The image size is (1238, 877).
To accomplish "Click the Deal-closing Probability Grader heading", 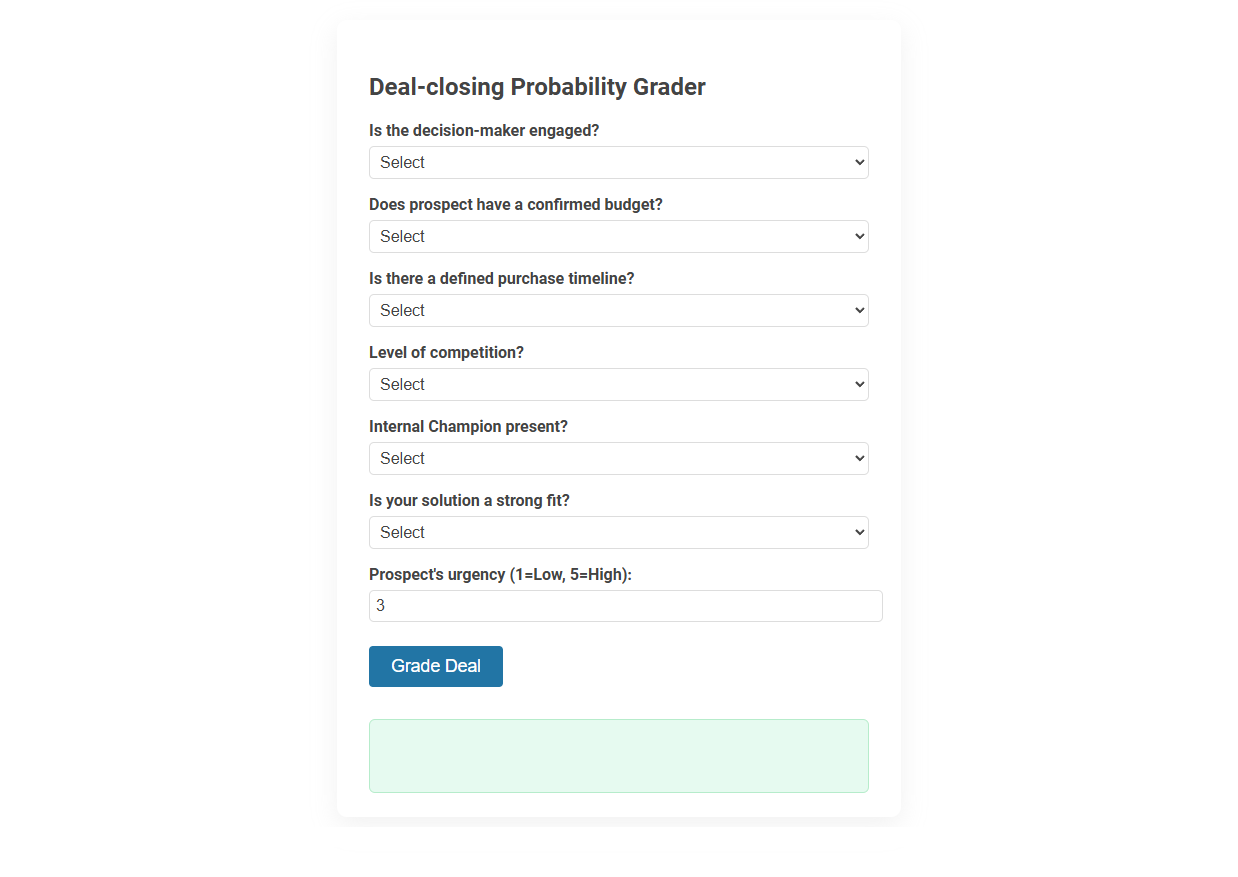I will click(x=537, y=87).
